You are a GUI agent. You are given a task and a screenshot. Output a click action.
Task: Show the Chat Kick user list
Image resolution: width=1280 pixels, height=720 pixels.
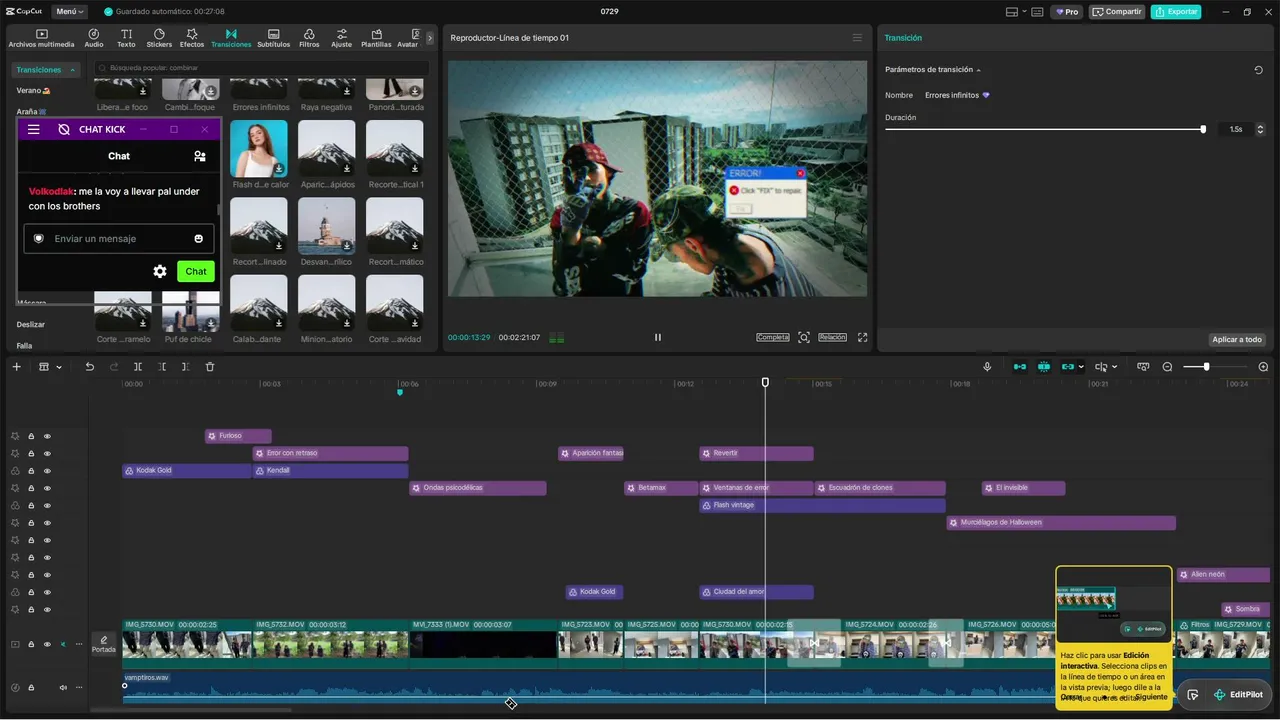pyautogui.click(x=200, y=156)
